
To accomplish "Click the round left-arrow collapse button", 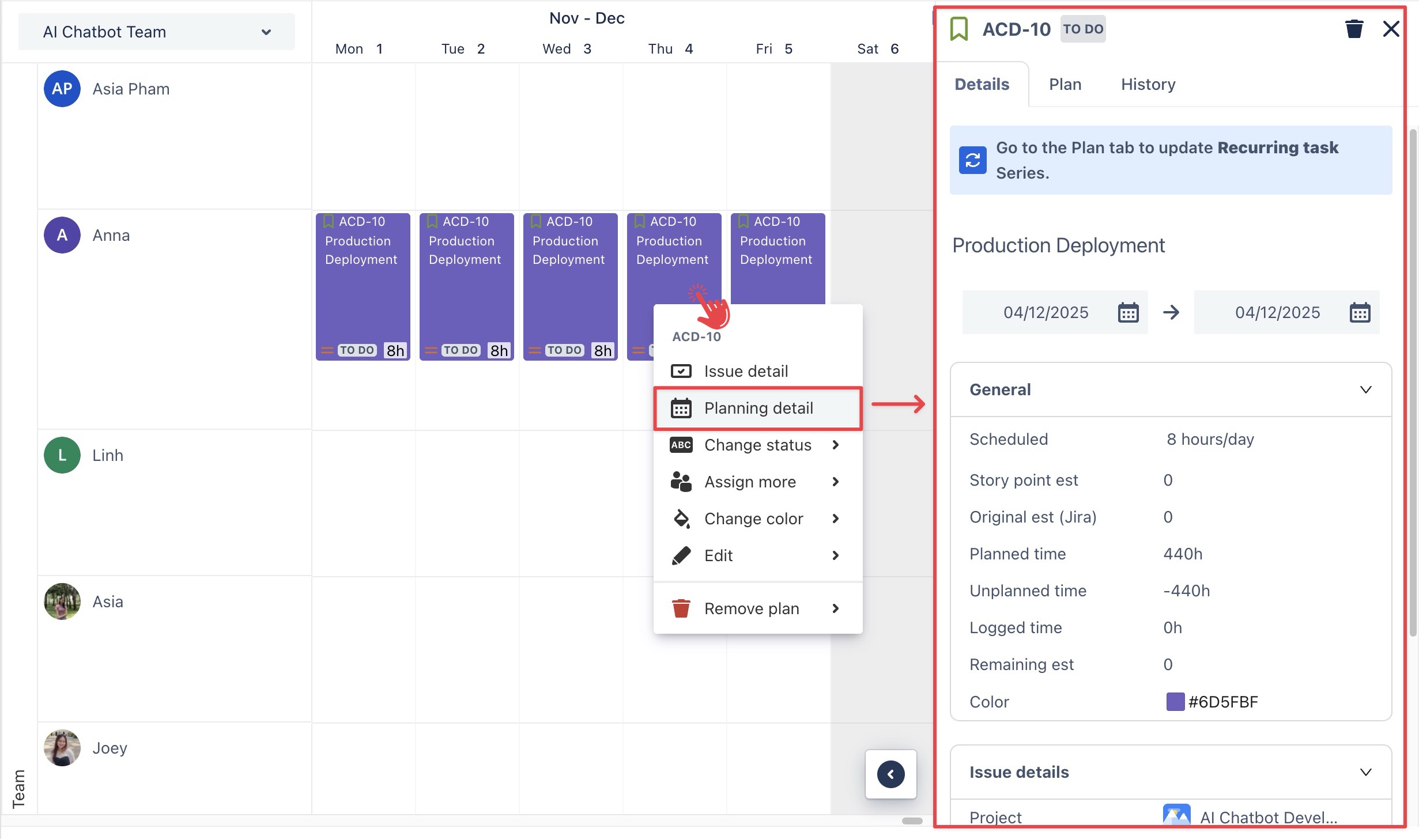I will (890, 774).
